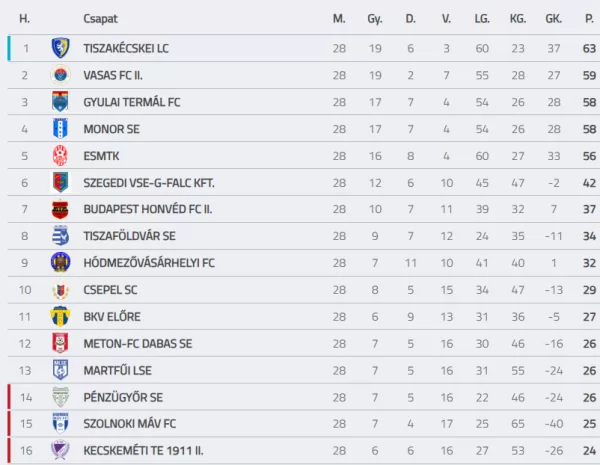Open the Meton-FC Dabas SE team link

pyautogui.click(x=138, y=344)
